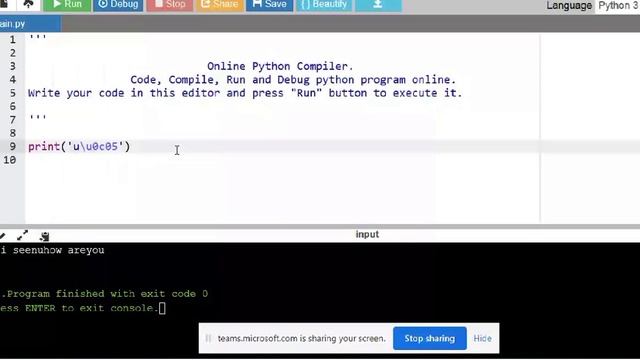Viewport: 640px width, 360px height.
Task: Save the project with Save button
Action: 269,4
